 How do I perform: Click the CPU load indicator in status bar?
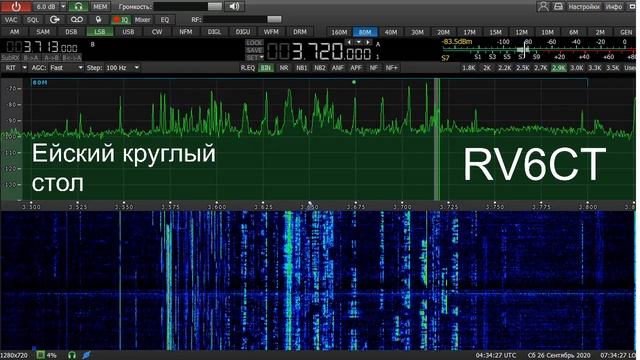47,355
